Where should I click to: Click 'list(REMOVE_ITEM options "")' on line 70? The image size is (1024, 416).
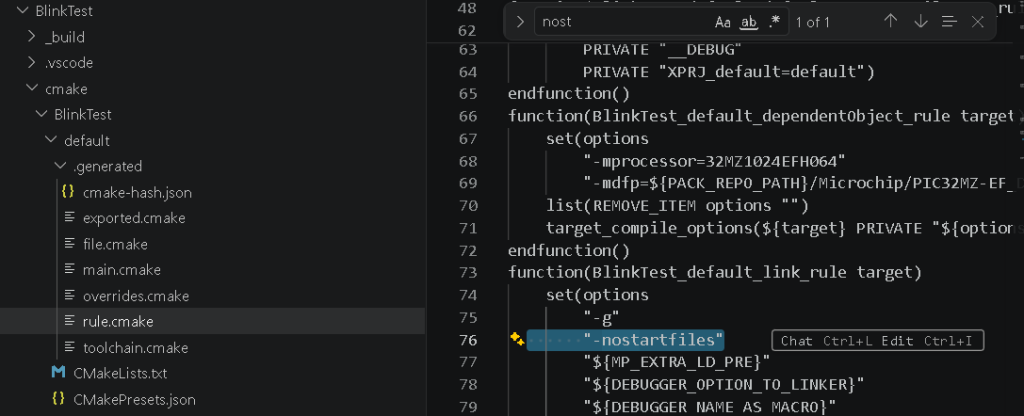click(678, 206)
